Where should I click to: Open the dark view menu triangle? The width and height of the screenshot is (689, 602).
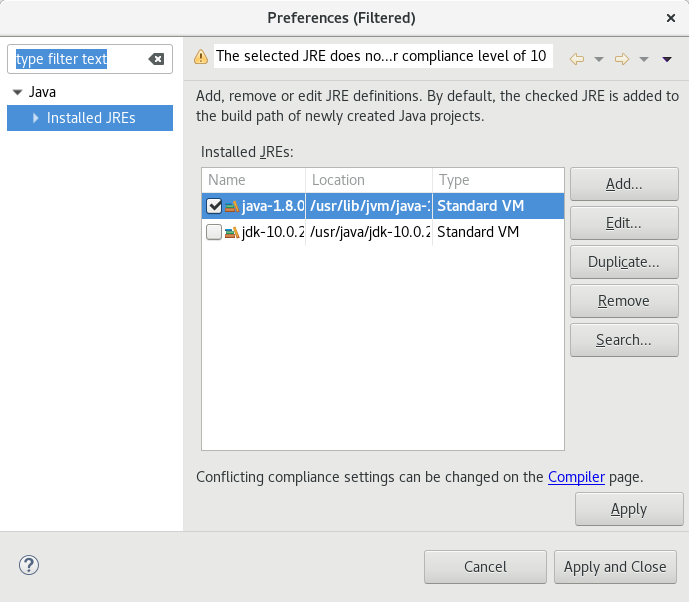667,59
